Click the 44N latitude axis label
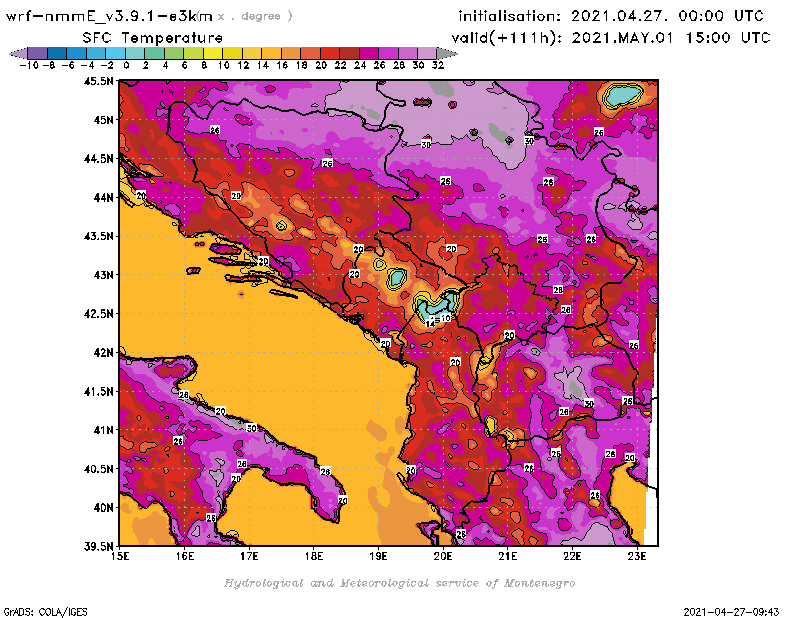This screenshot has width=800, height=618. 103,197
